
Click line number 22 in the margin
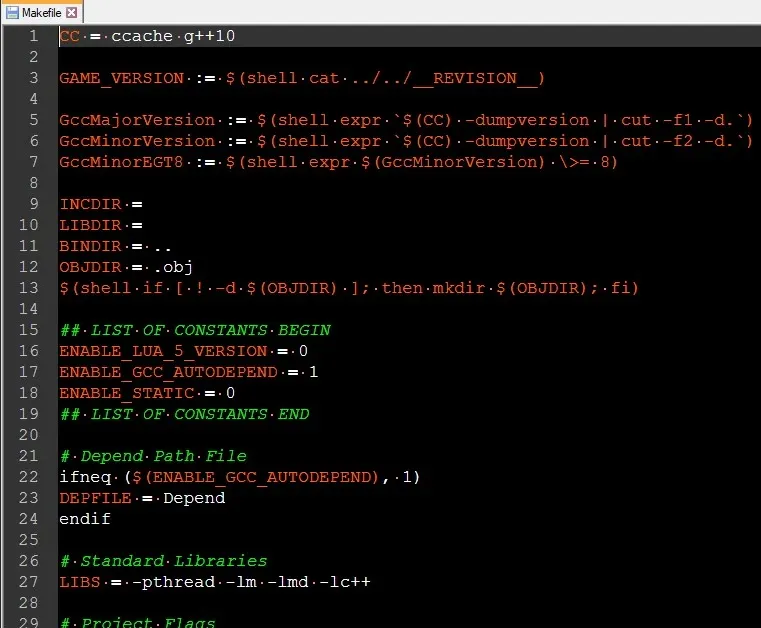coord(28,477)
